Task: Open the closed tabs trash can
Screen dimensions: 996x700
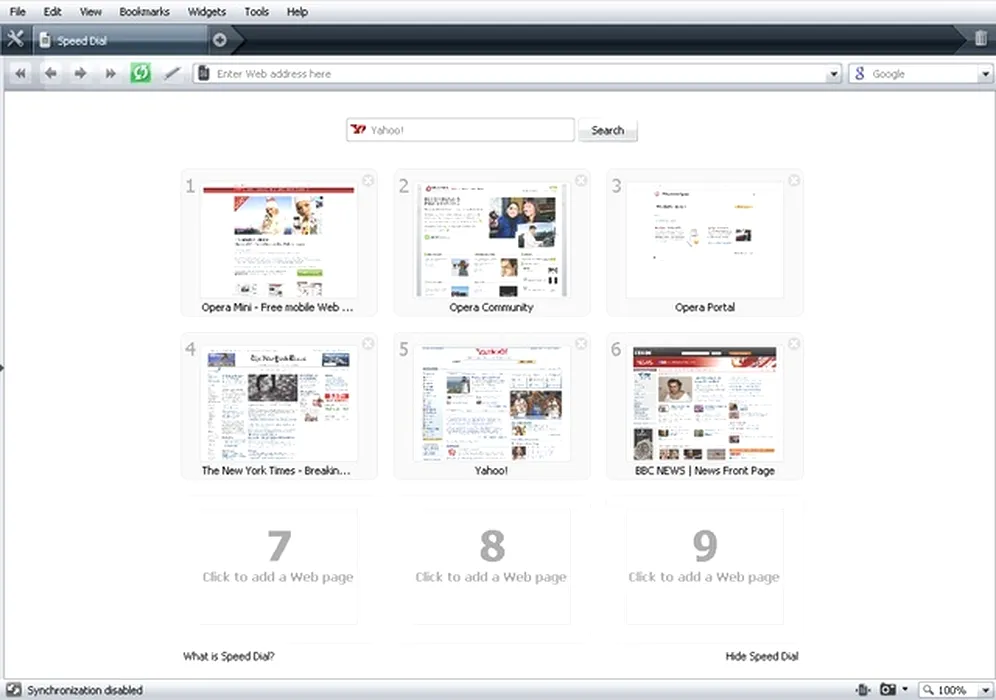Action: [x=981, y=38]
